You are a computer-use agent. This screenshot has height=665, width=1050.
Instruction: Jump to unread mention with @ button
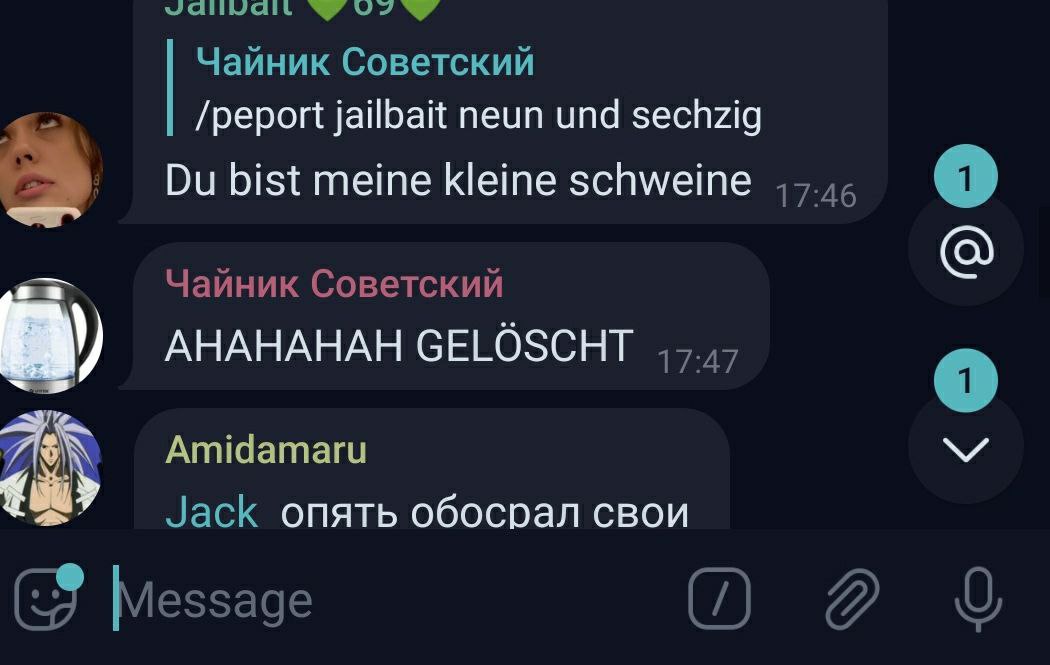click(966, 252)
